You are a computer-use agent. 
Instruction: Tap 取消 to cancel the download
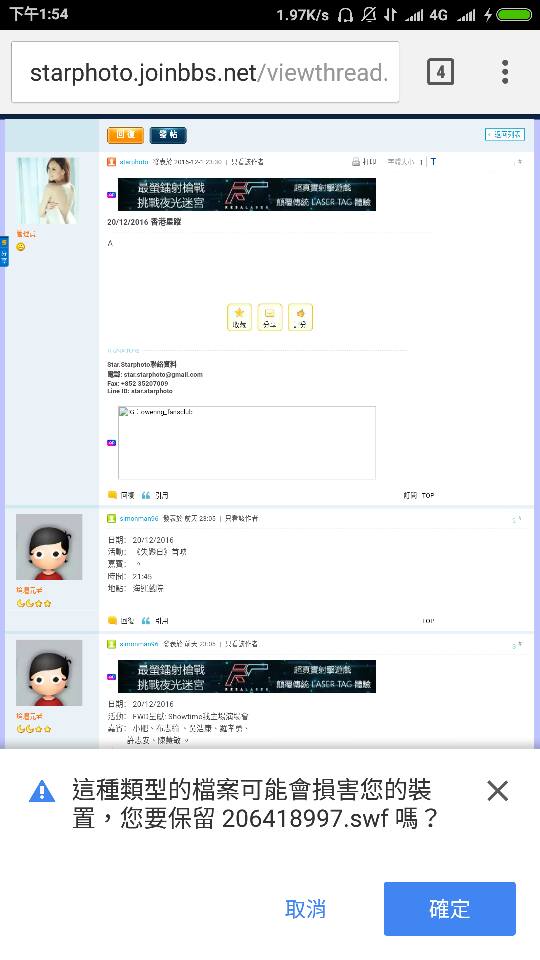click(x=305, y=909)
